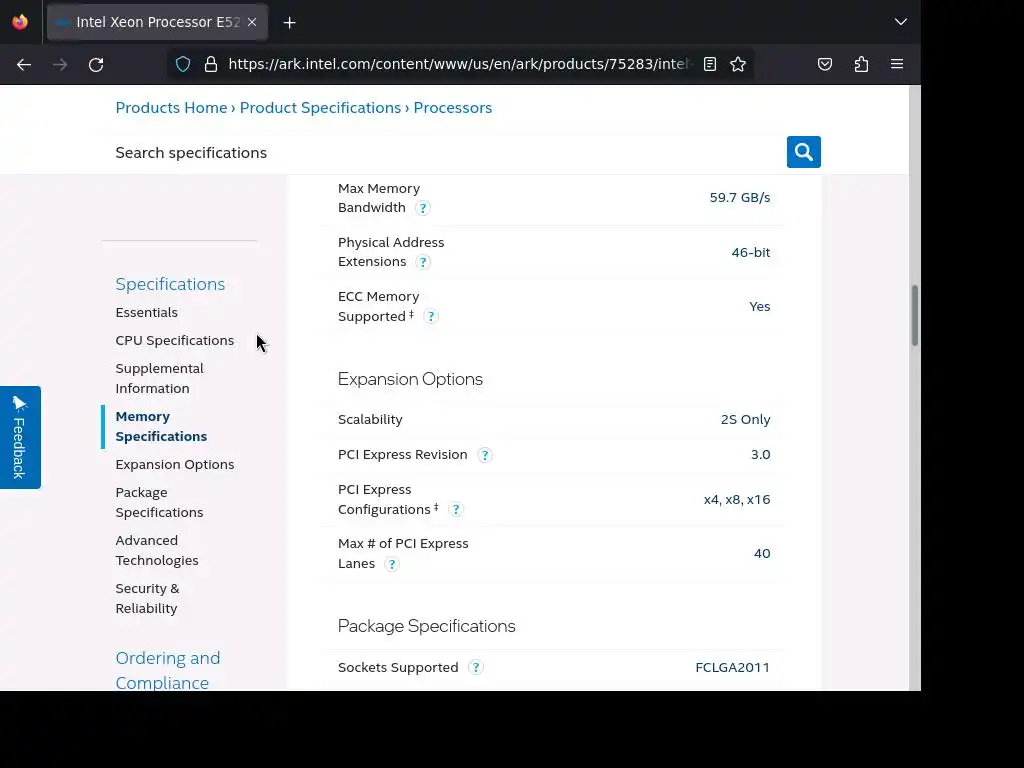Open help icon for PCI Express Revision

pyautogui.click(x=485, y=455)
